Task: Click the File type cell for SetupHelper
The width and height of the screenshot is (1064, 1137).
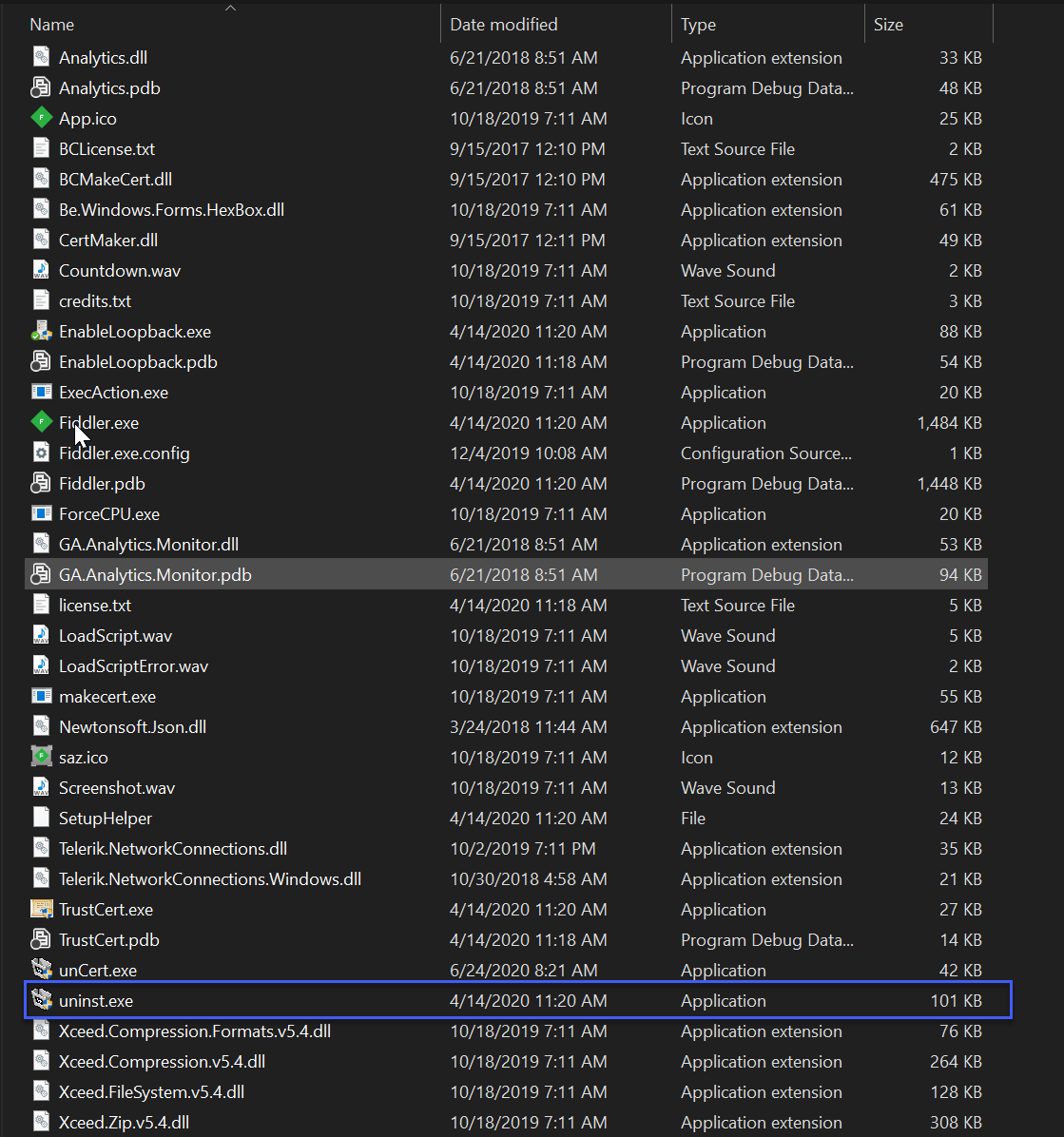Action: coord(693,818)
